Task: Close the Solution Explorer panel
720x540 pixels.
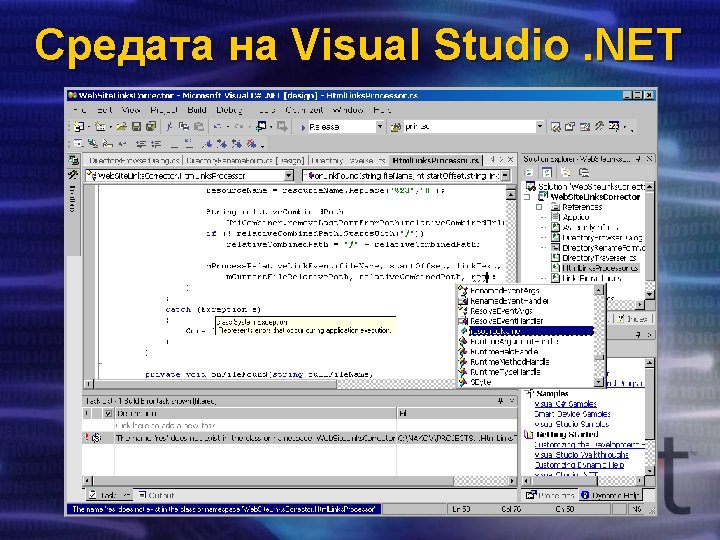Action: [650, 159]
